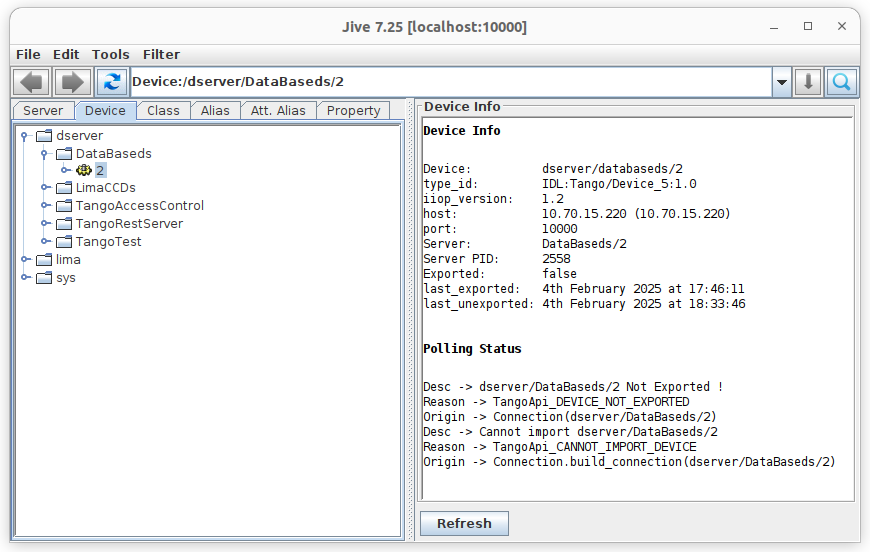Select the TangoAccessControl label

tap(140, 206)
